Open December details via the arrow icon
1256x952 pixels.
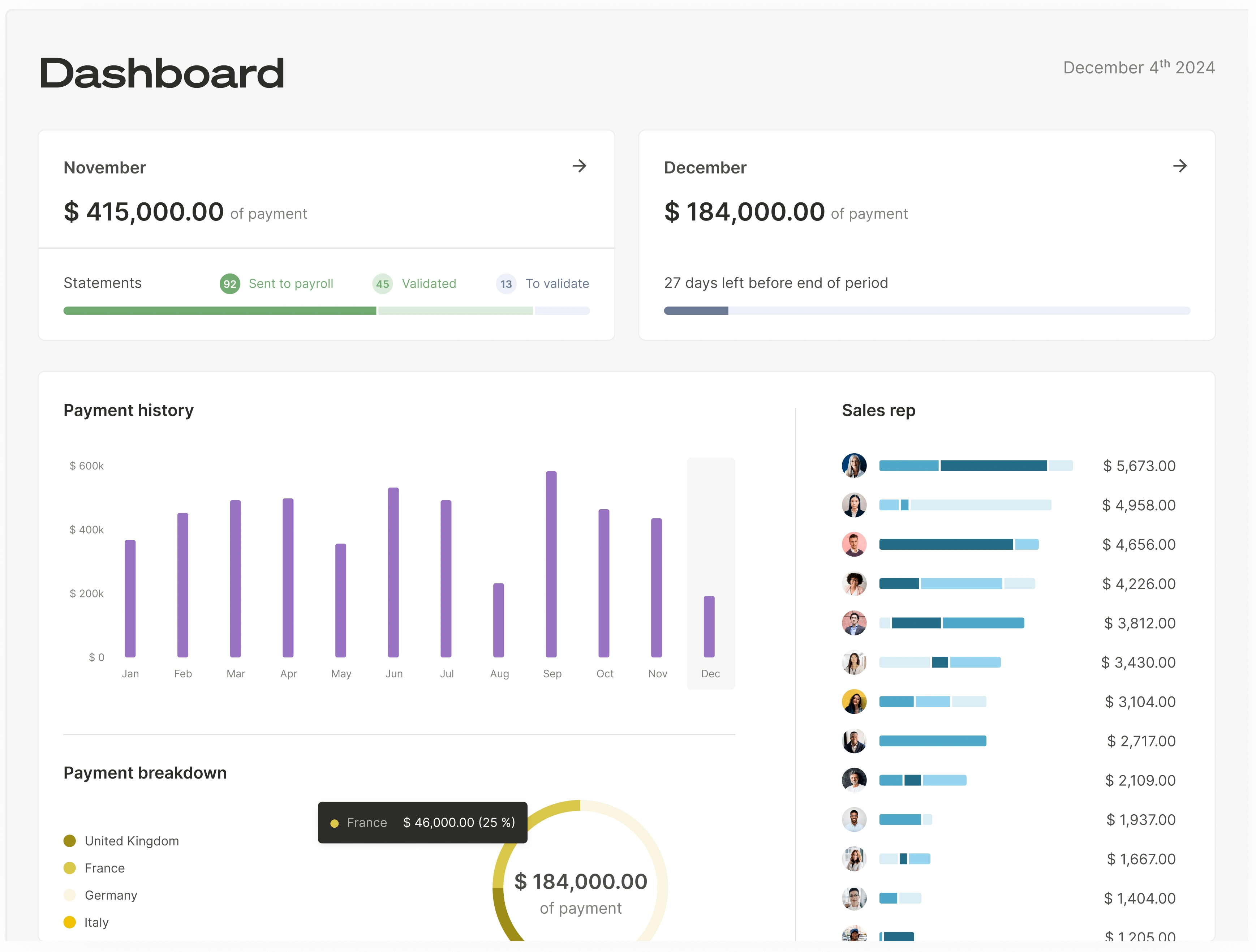coord(1180,166)
